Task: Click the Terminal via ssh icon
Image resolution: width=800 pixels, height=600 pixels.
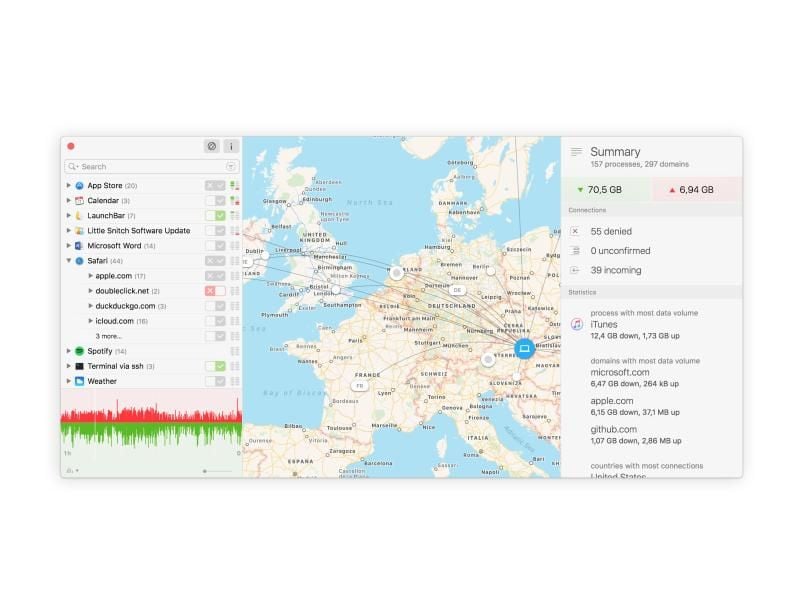Action: coord(80,366)
